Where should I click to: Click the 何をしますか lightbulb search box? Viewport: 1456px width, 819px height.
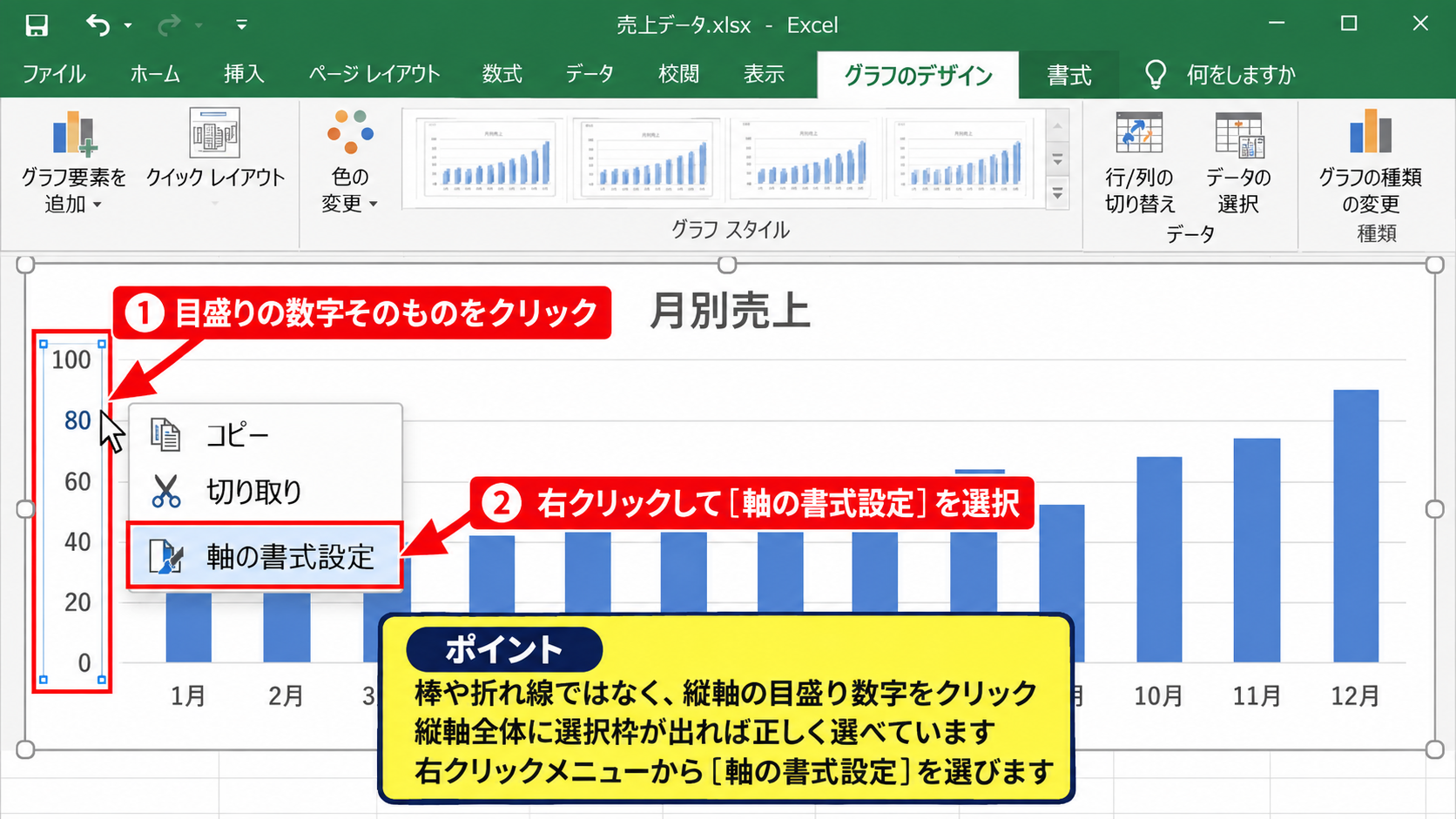1219,76
